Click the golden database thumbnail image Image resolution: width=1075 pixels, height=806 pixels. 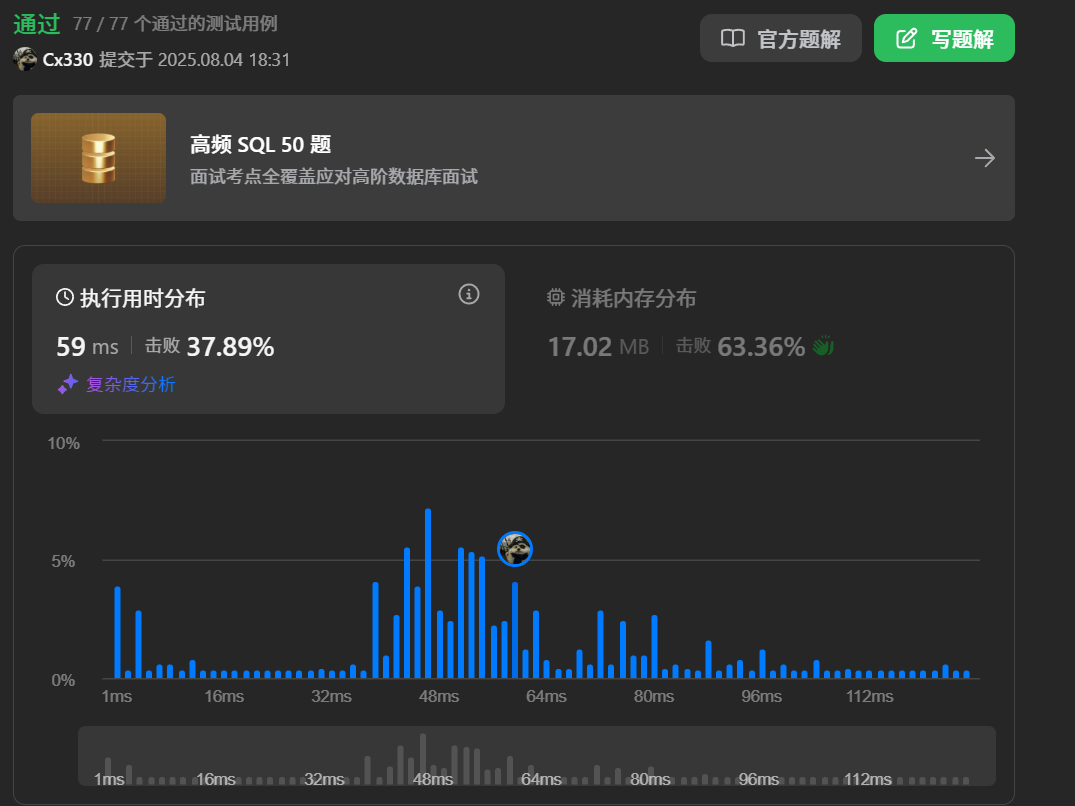pos(98,158)
